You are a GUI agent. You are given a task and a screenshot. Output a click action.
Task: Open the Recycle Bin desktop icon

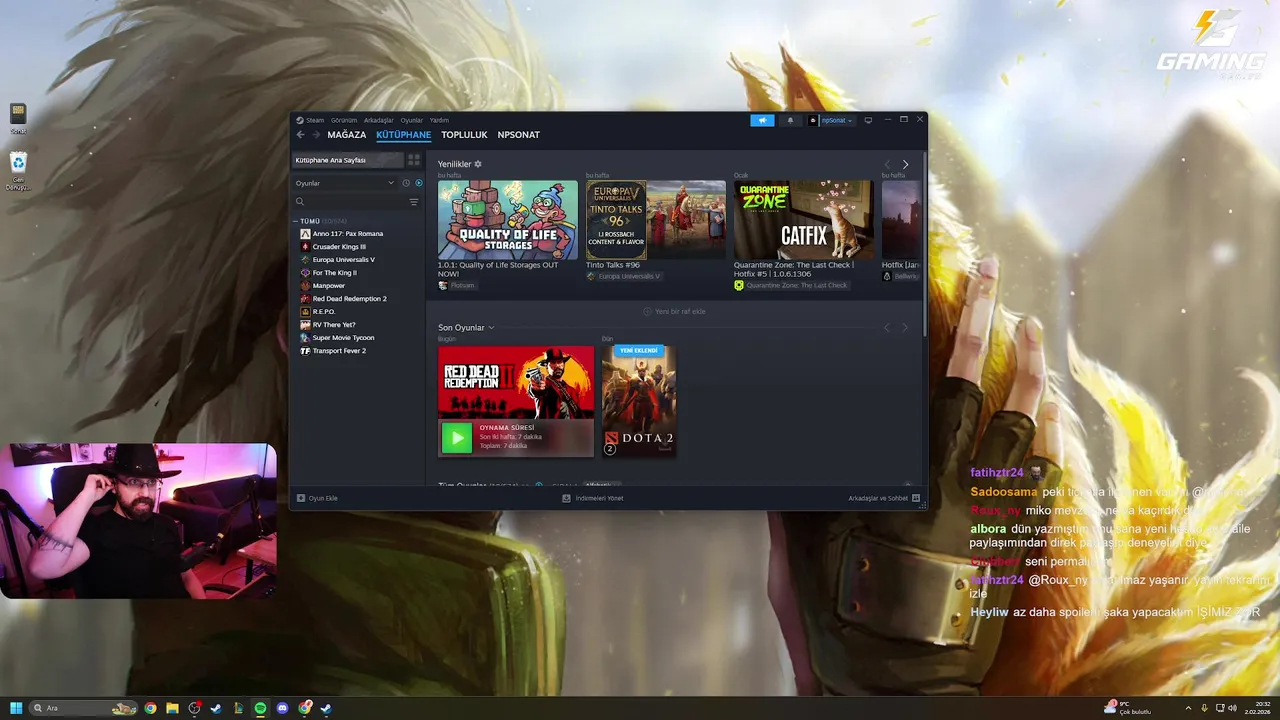[18, 171]
